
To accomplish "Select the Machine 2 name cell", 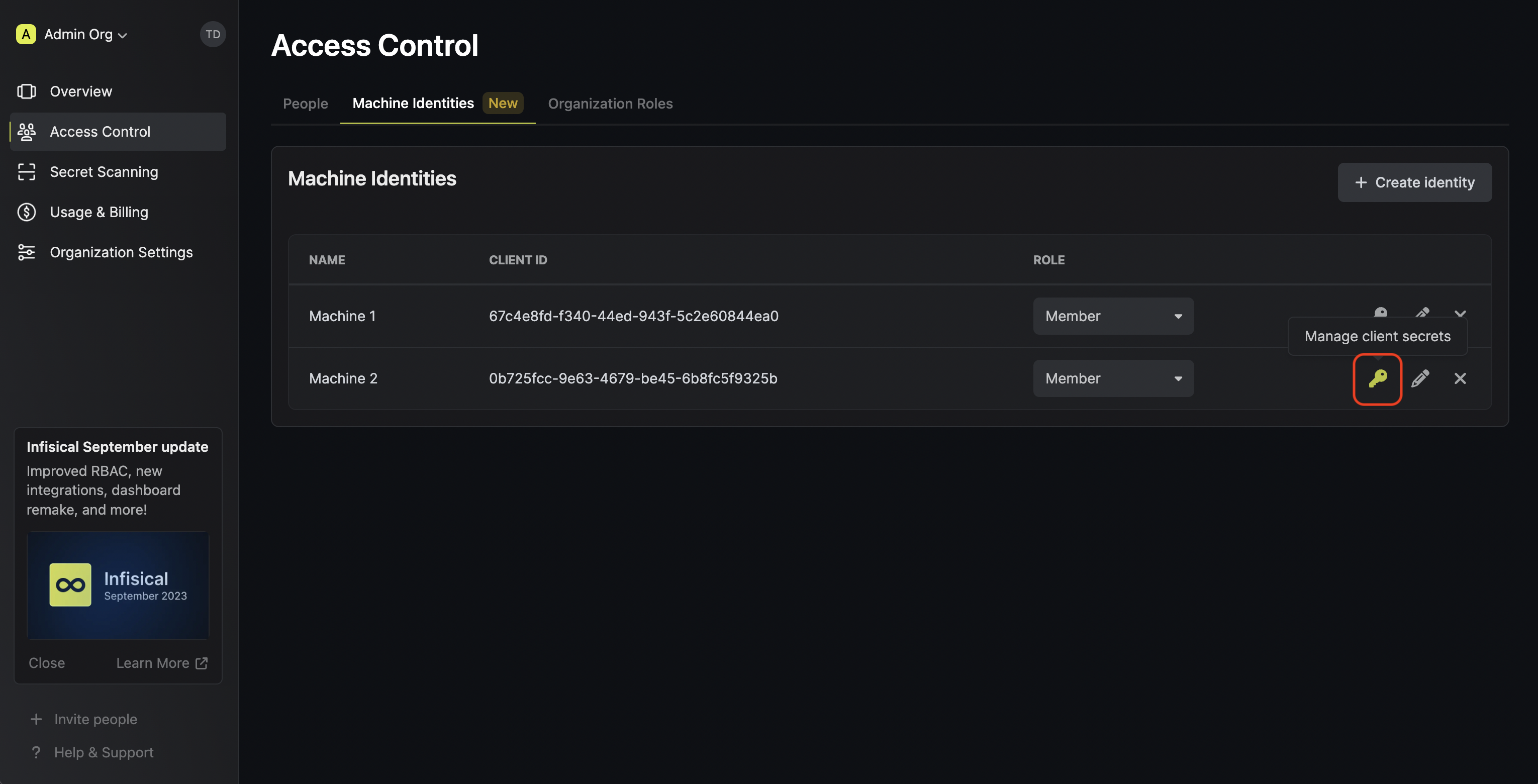I will click(x=343, y=378).
